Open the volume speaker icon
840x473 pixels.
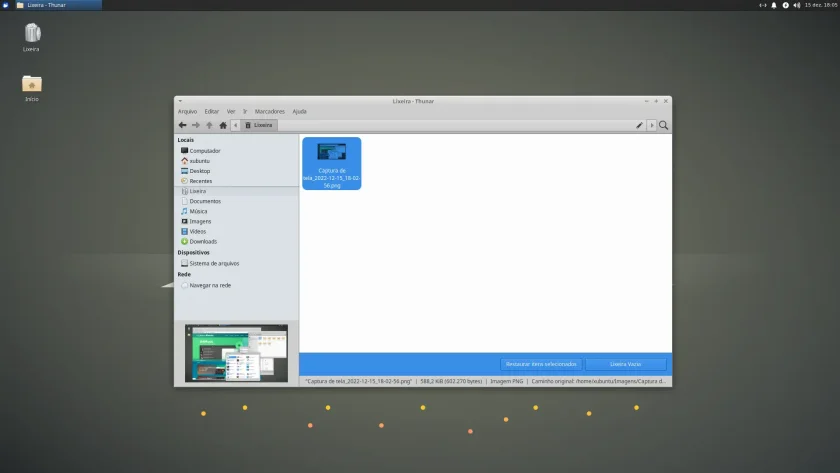797,5
